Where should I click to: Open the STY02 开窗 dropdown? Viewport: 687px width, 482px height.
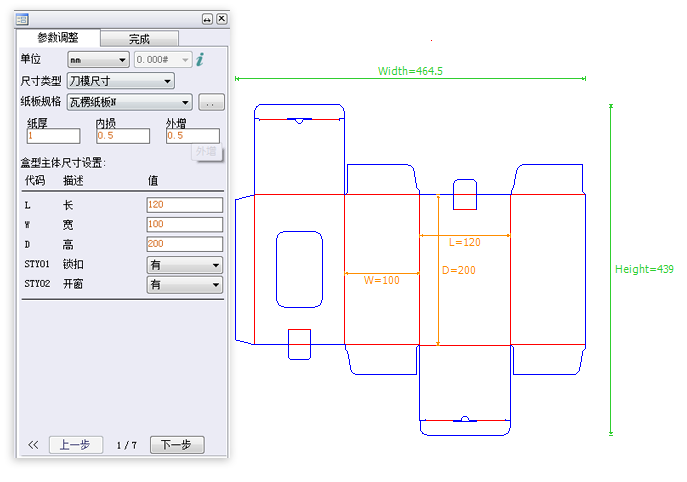(x=184, y=284)
